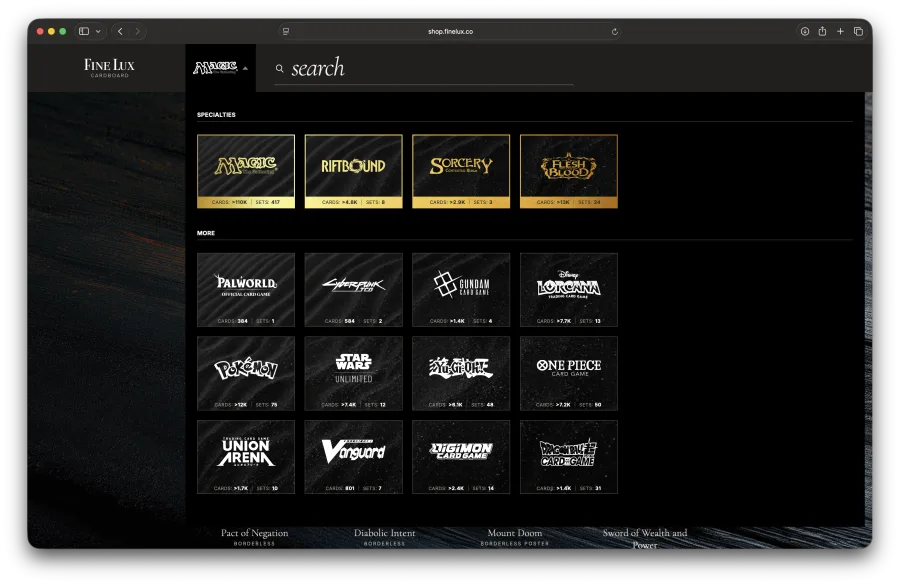
Task: Select the Disney Lorcana tile
Action: tap(569, 290)
